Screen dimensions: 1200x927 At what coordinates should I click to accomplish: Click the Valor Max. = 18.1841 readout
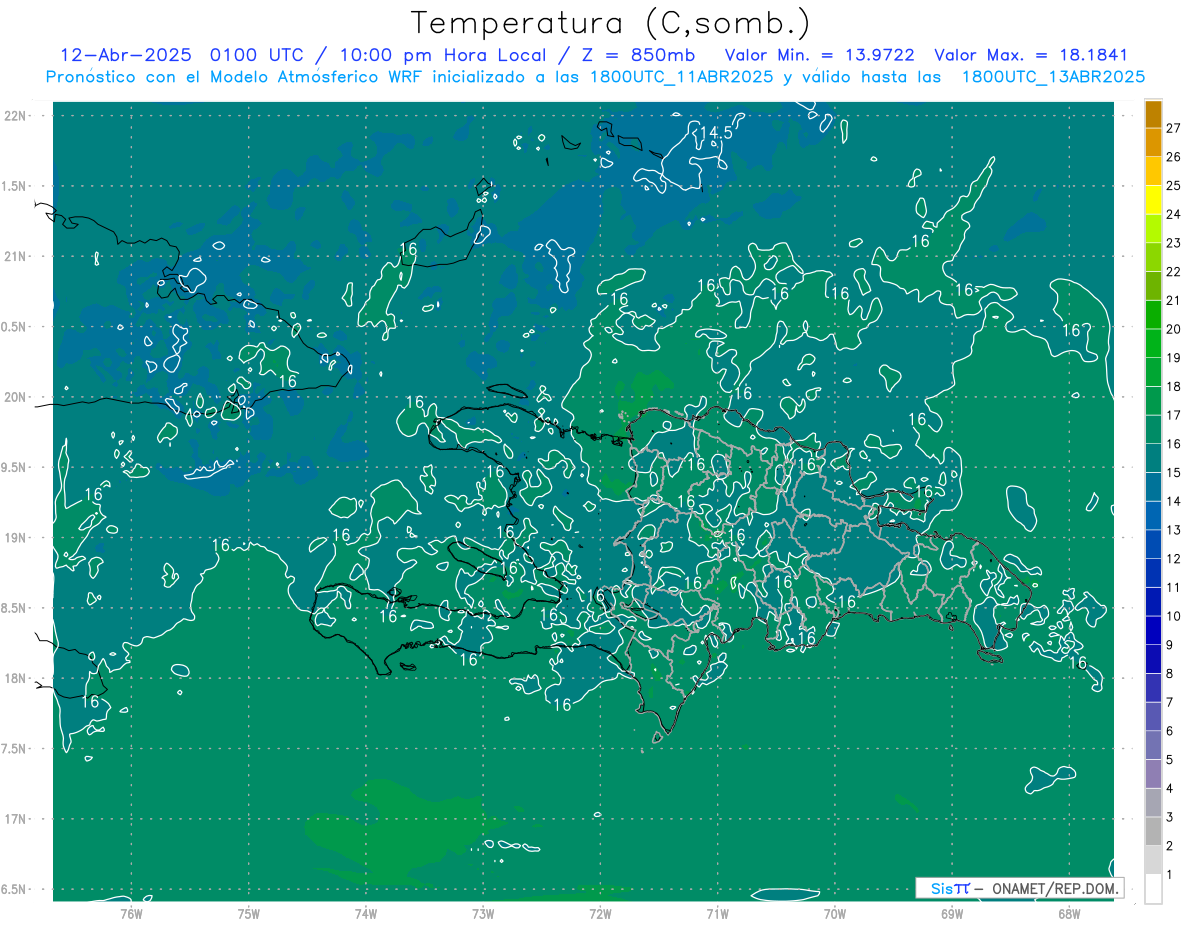pyautogui.click(x=1031, y=55)
